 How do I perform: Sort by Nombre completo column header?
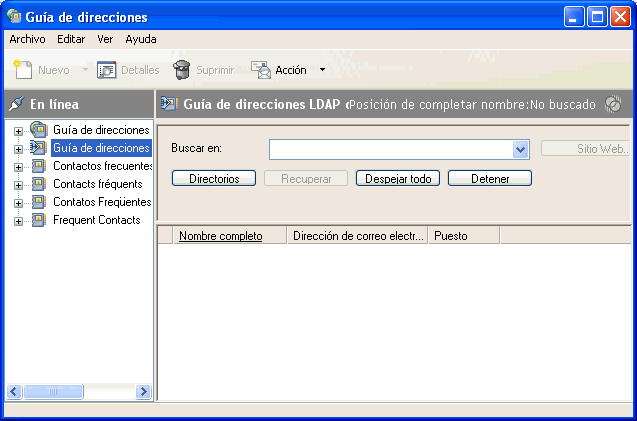(230, 236)
